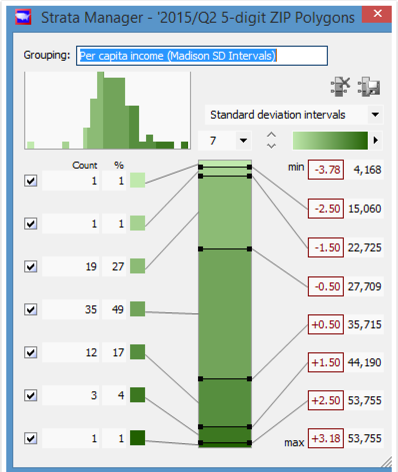Click the % column header
This screenshot has height=472, width=398.
point(119,165)
